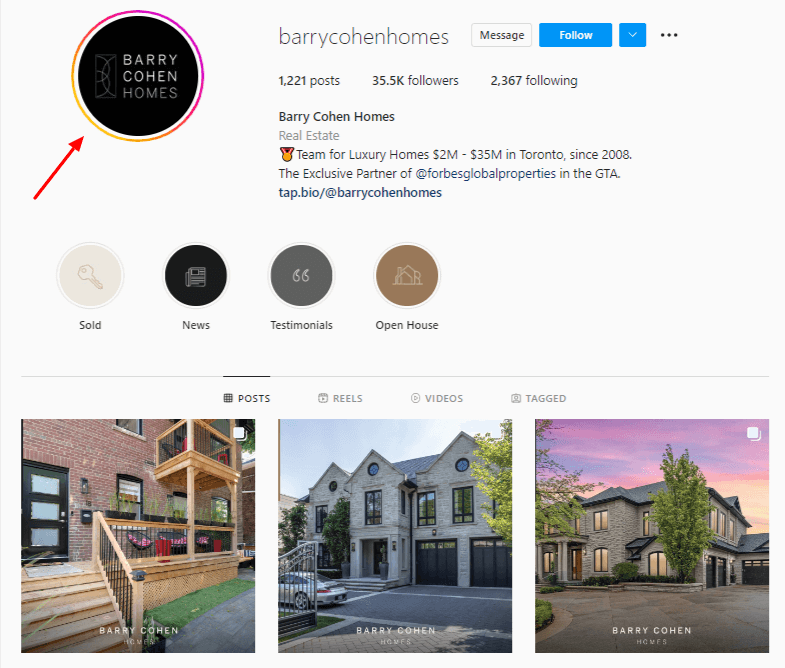The height and width of the screenshot is (668, 785).
Task: View the 35.5K followers list
Action: point(415,81)
